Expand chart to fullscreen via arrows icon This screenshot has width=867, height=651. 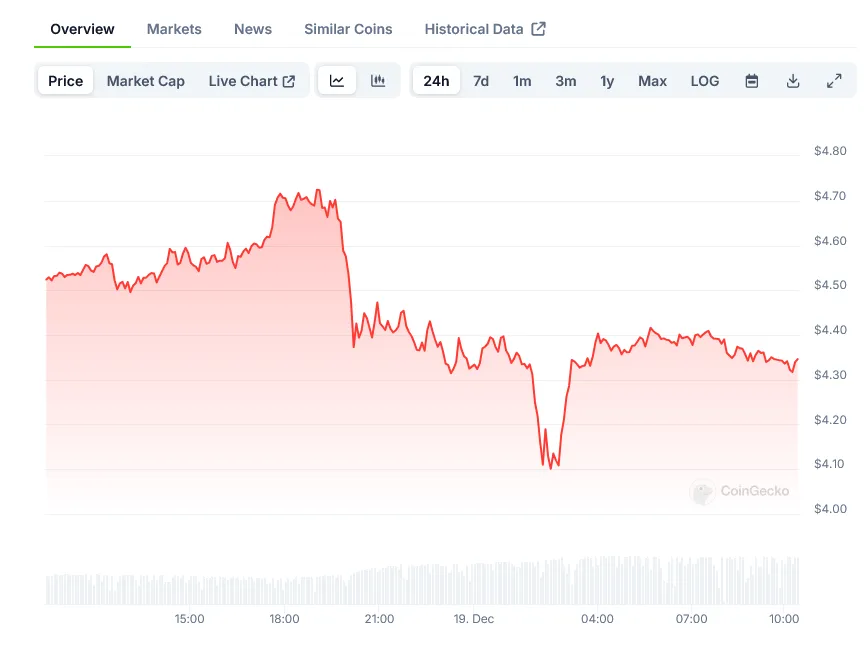[x=835, y=80]
